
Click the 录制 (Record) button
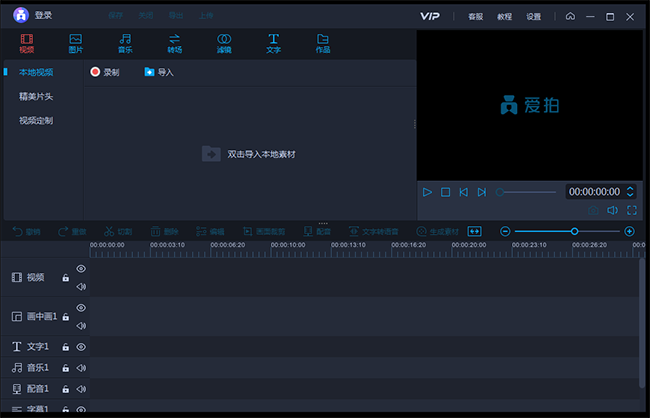[104, 72]
